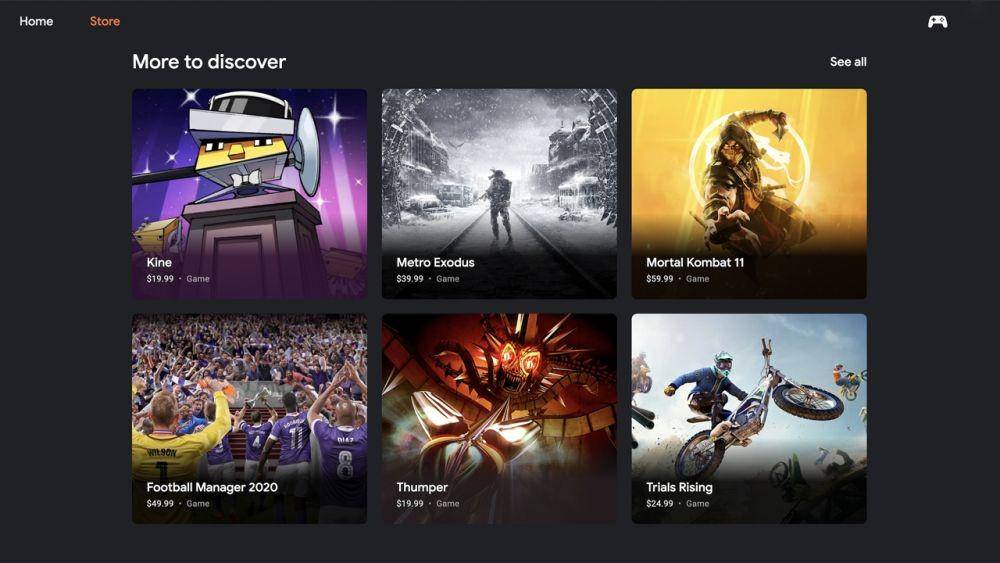1000x563 pixels.
Task: Click the Football Manager 2020 title
Action: click(212, 487)
